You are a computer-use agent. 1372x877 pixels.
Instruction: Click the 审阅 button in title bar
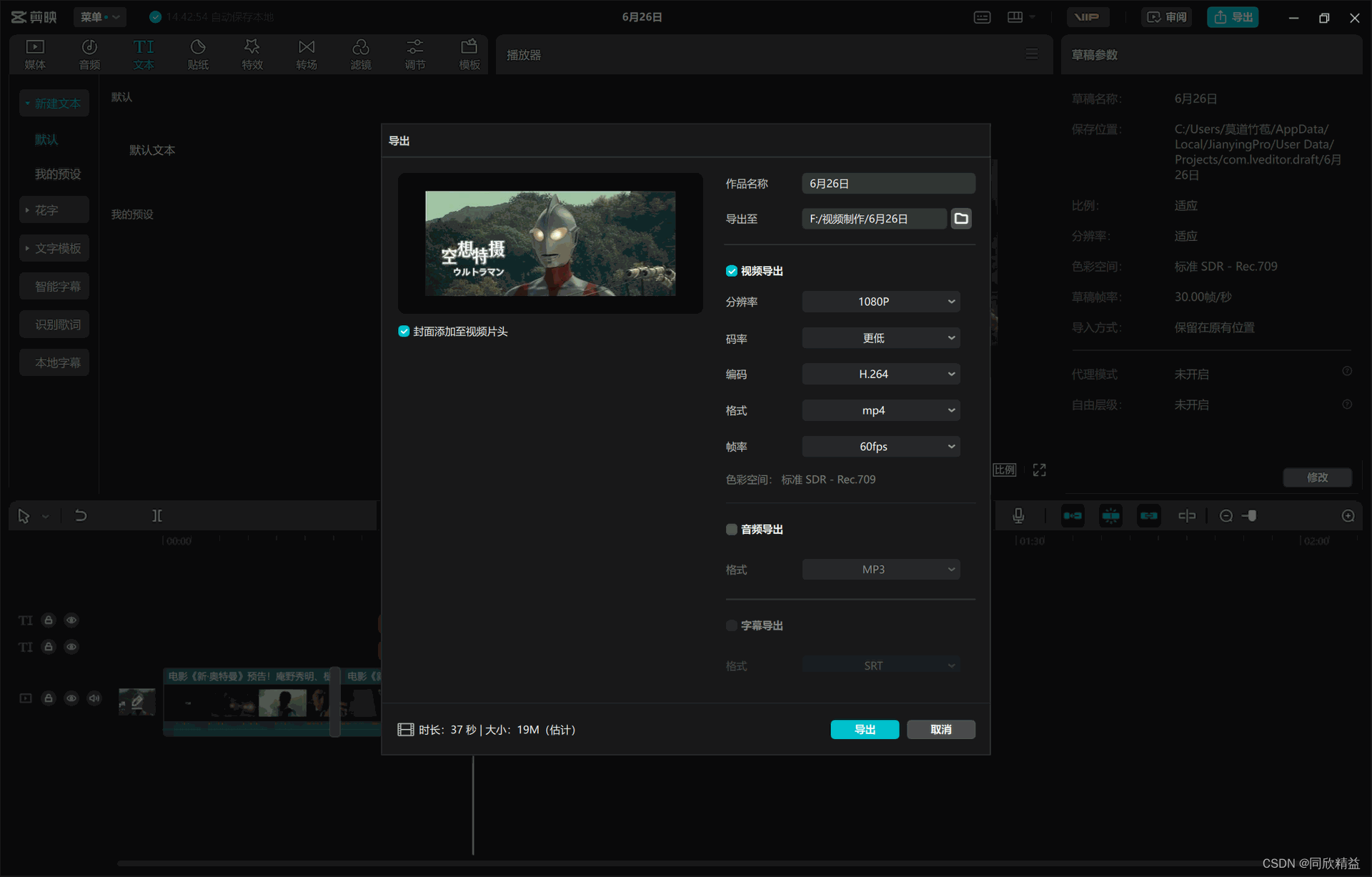1166,17
